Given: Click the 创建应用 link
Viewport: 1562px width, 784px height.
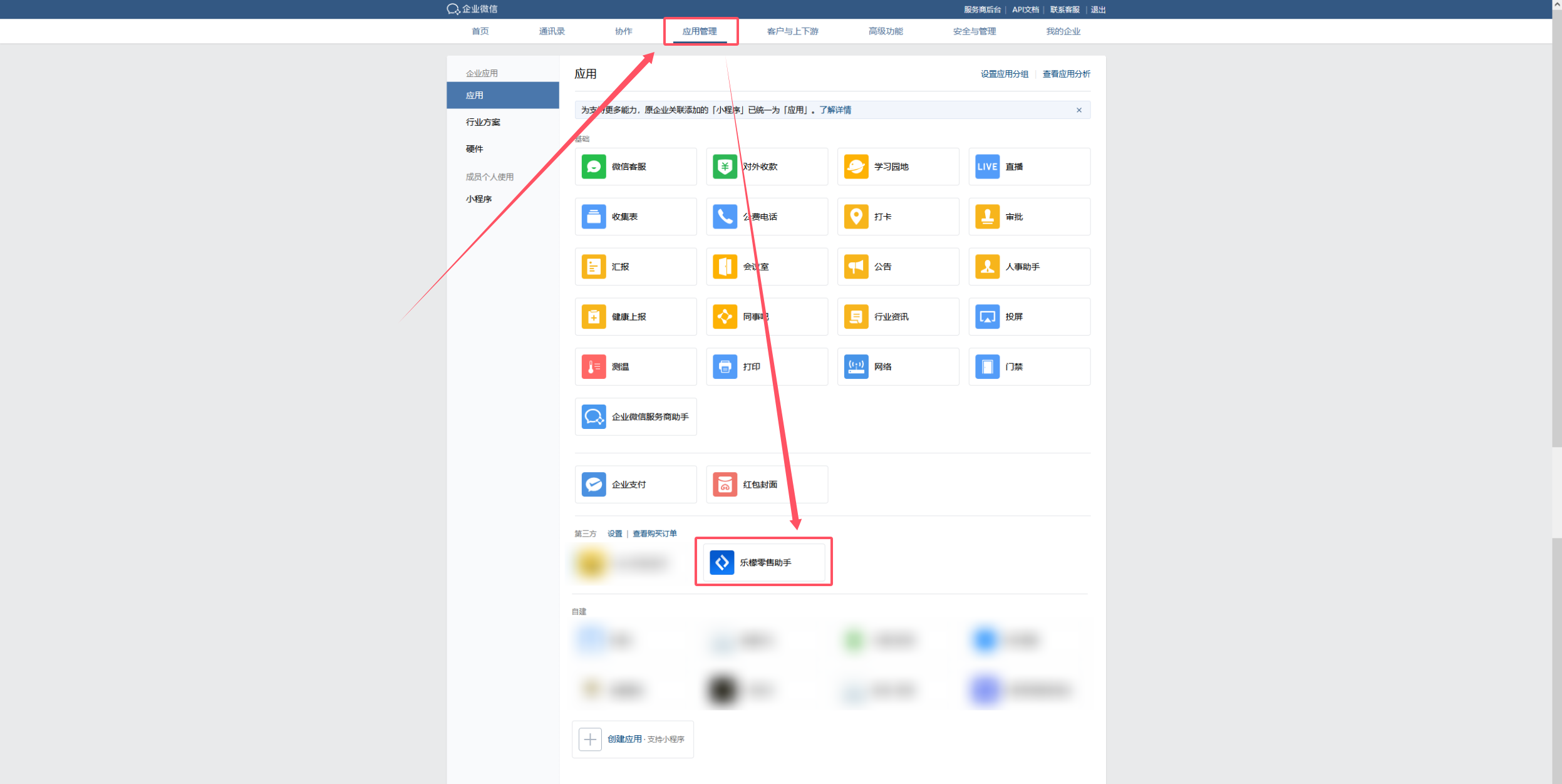Looking at the screenshot, I should point(624,740).
